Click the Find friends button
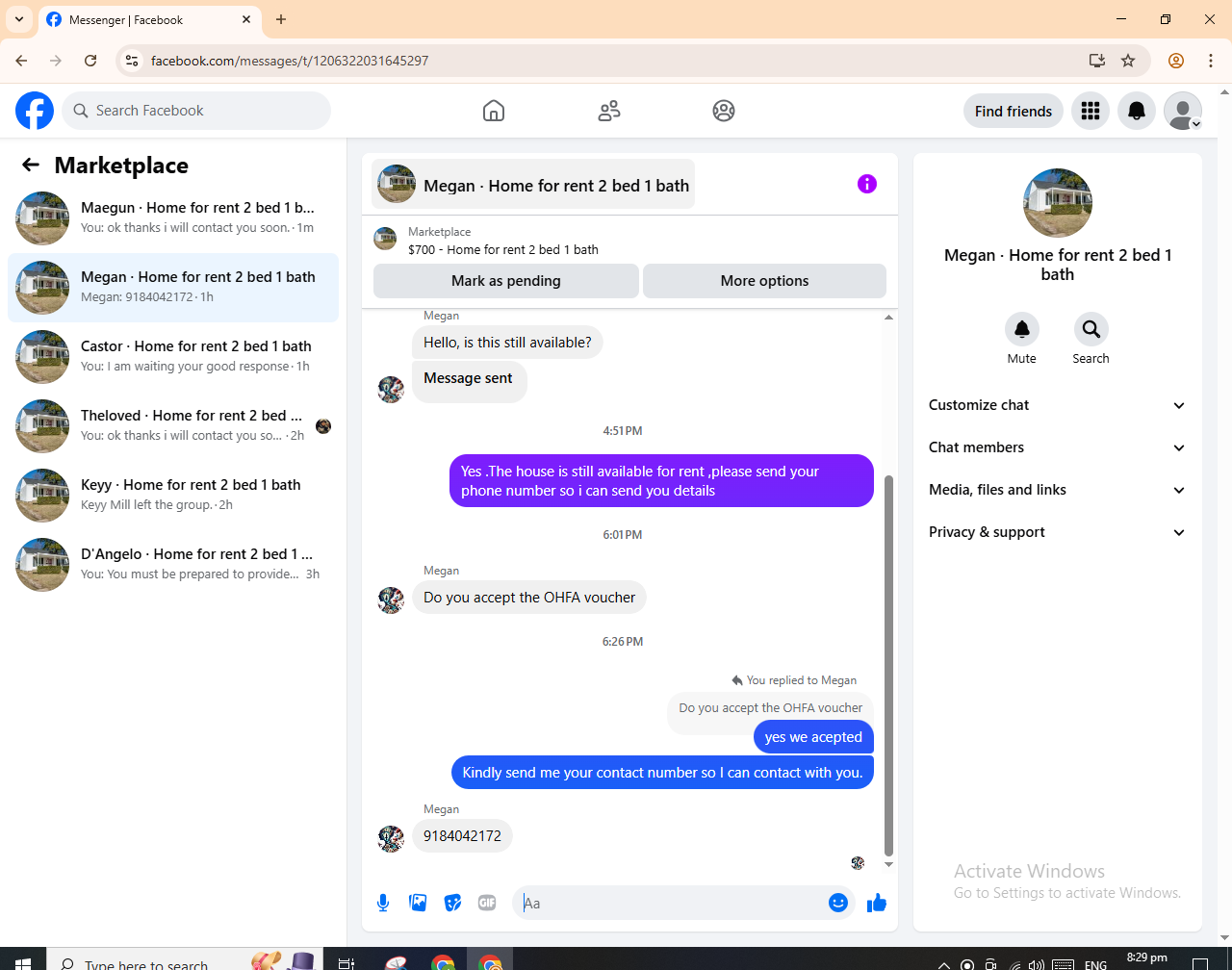This screenshot has width=1232, height=970. (1014, 111)
